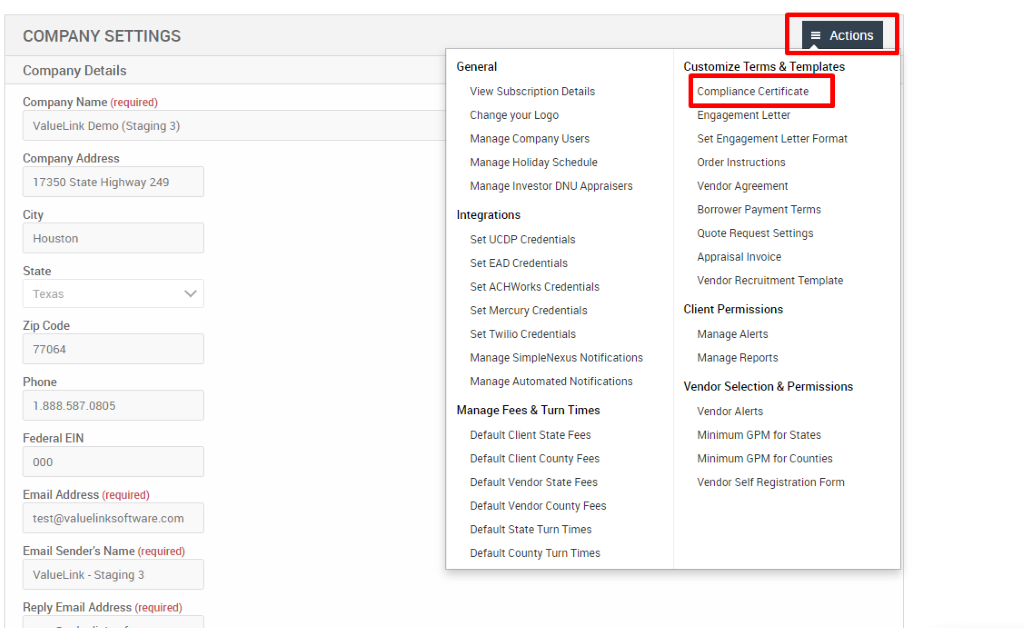Focus the Federal EIN field
1024x628 pixels.
point(113,462)
